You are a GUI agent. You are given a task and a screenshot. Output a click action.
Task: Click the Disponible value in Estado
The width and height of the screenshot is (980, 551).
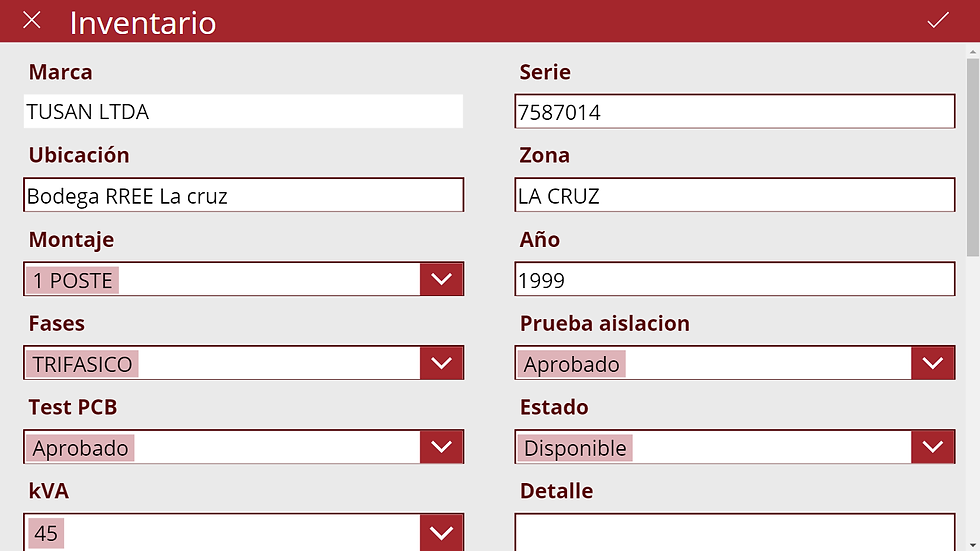[575, 448]
